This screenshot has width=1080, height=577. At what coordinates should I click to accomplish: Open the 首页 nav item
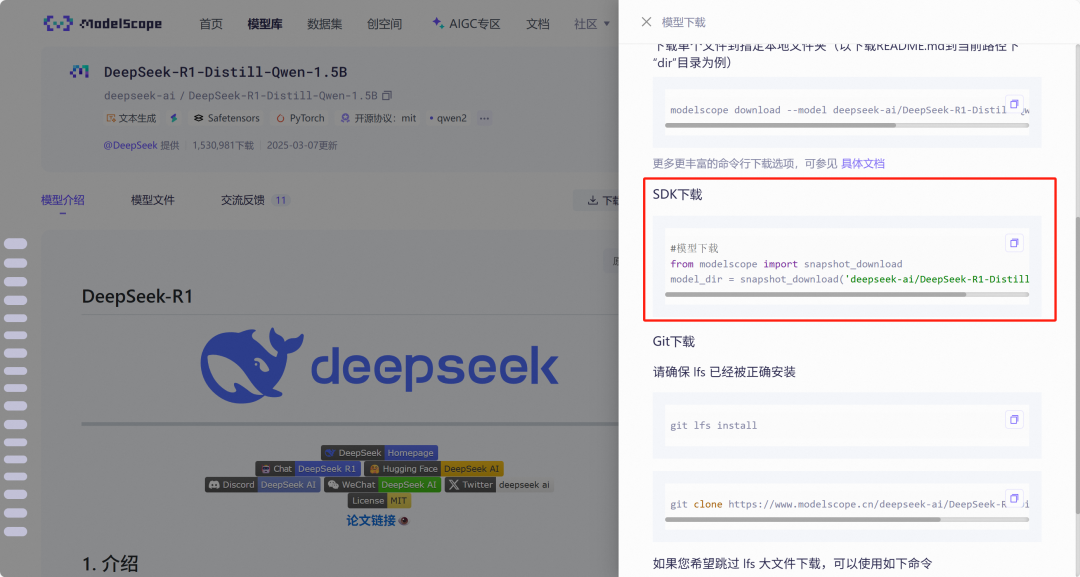[x=211, y=24]
